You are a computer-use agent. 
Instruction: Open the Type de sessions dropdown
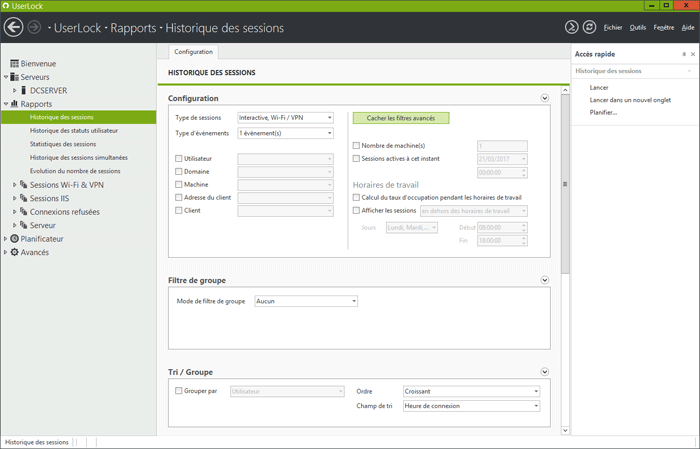coord(285,118)
